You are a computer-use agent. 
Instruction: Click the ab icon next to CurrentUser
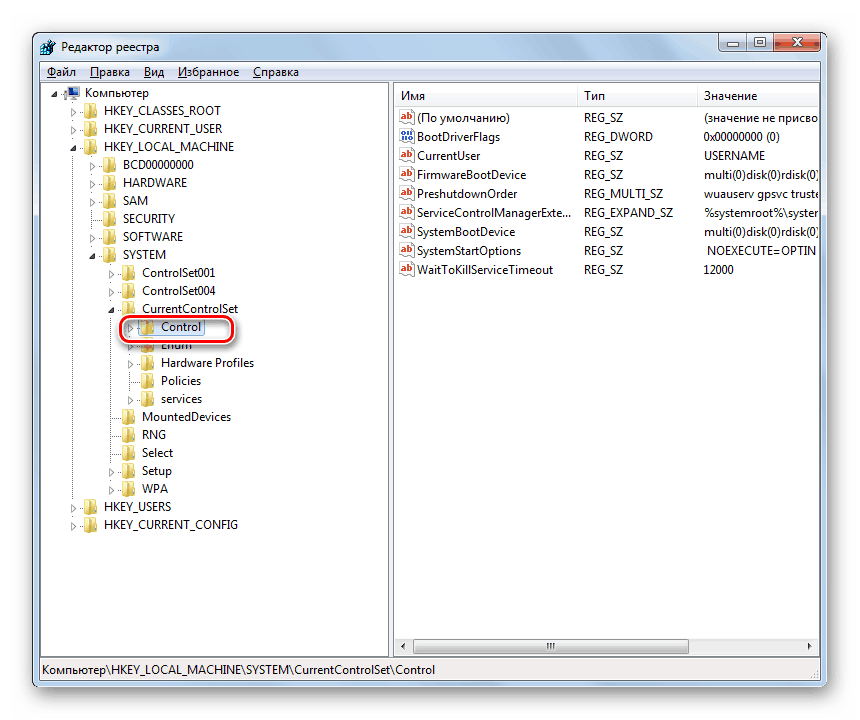[406, 155]
